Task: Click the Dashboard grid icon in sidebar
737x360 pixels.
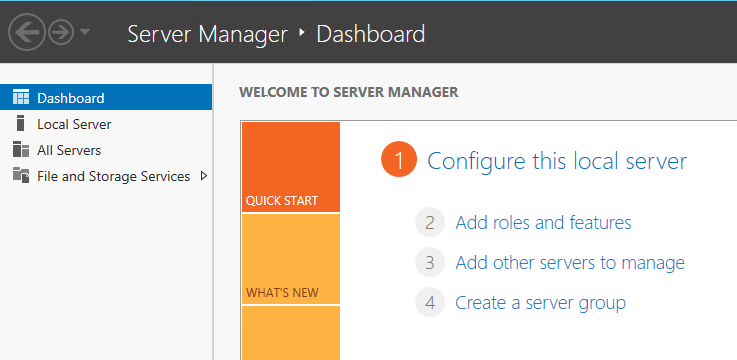Action: [x=21, y=97]
